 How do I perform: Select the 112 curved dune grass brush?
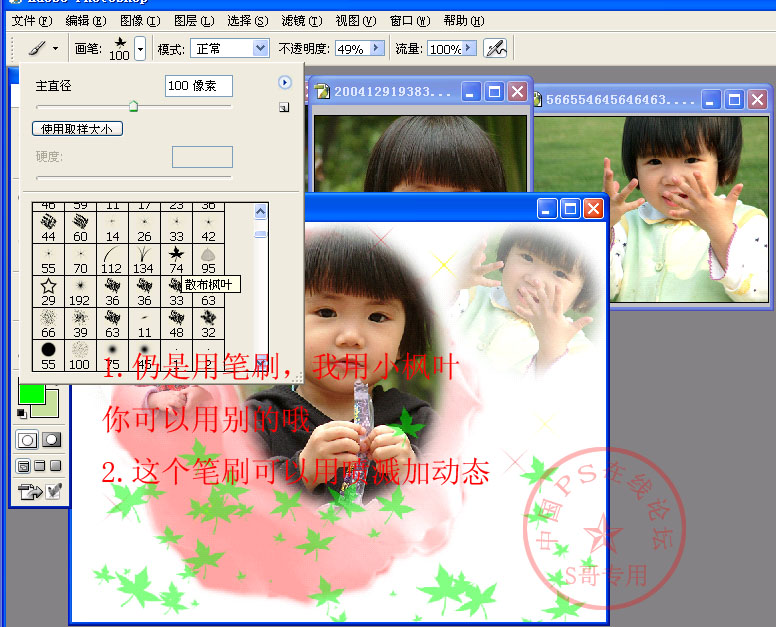112,260
